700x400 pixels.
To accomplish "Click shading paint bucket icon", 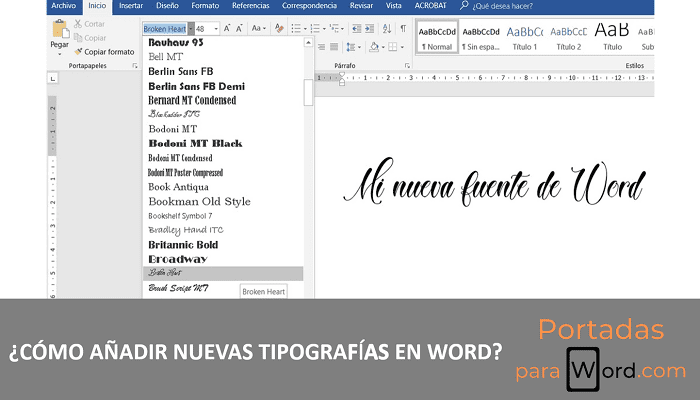I will pos(374,47).
